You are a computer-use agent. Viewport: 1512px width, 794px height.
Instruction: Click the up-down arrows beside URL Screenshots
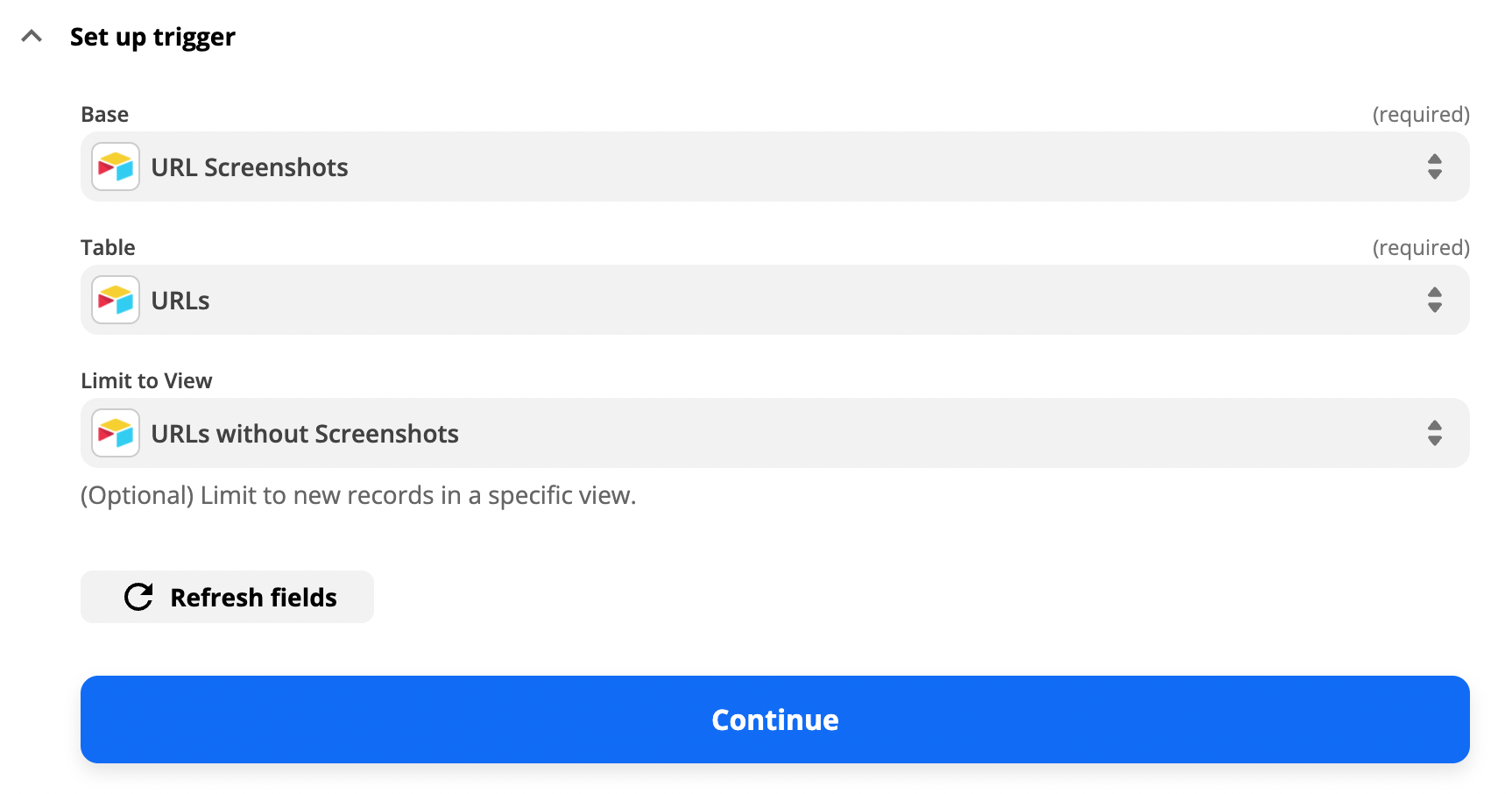pyautogui.click(x=1435, y=167)
